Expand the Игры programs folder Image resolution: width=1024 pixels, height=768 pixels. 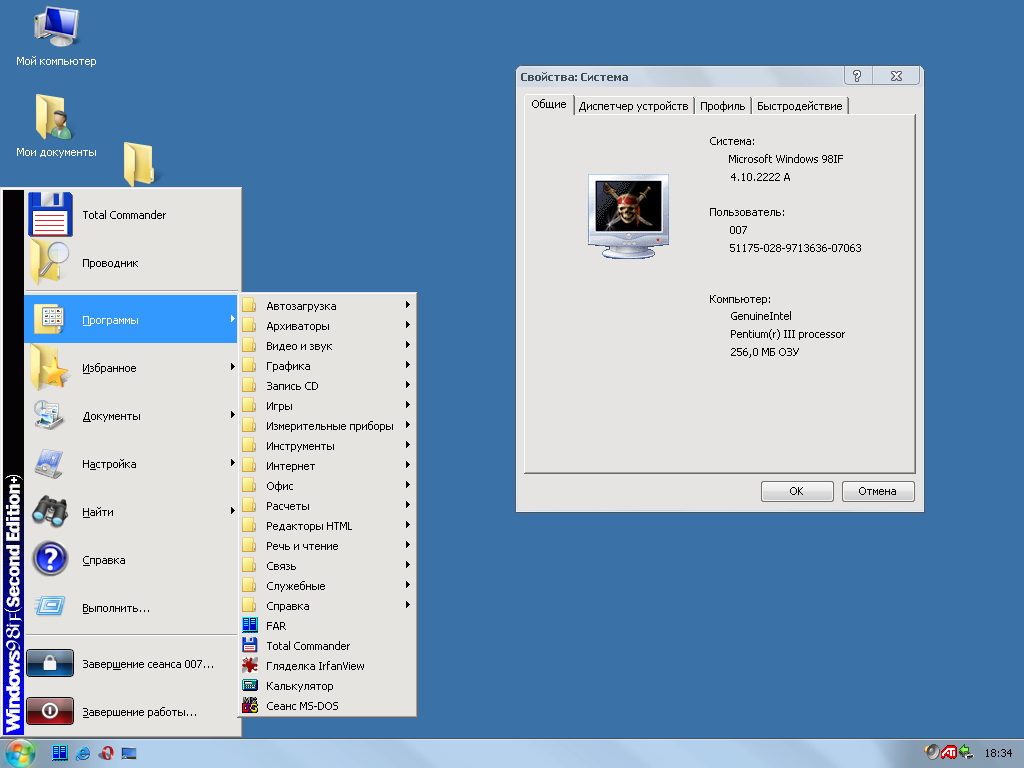(279, 406)
